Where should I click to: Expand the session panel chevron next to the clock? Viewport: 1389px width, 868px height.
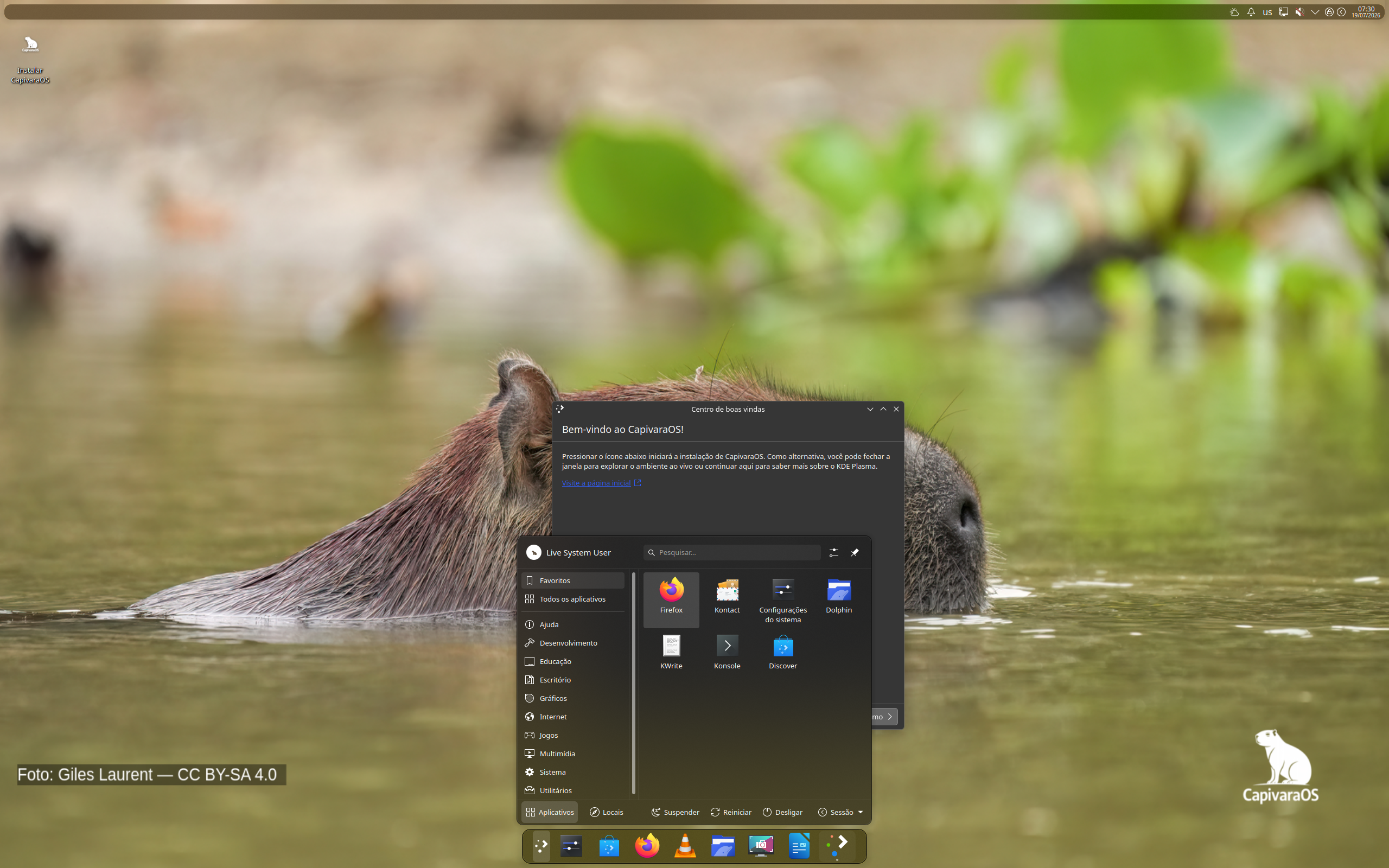coord(1341,12)
